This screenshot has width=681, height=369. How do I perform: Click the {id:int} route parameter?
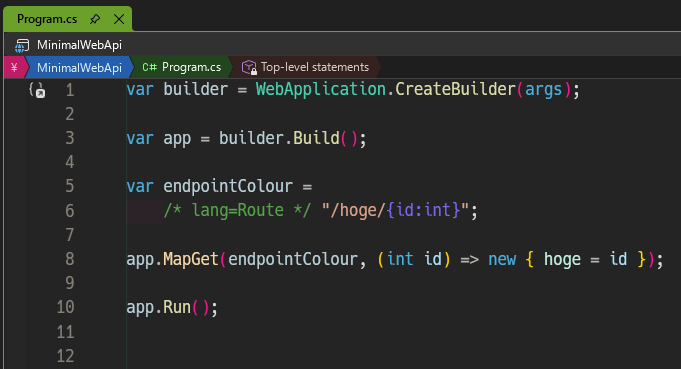pyautogui.click(x=423, y=211)
